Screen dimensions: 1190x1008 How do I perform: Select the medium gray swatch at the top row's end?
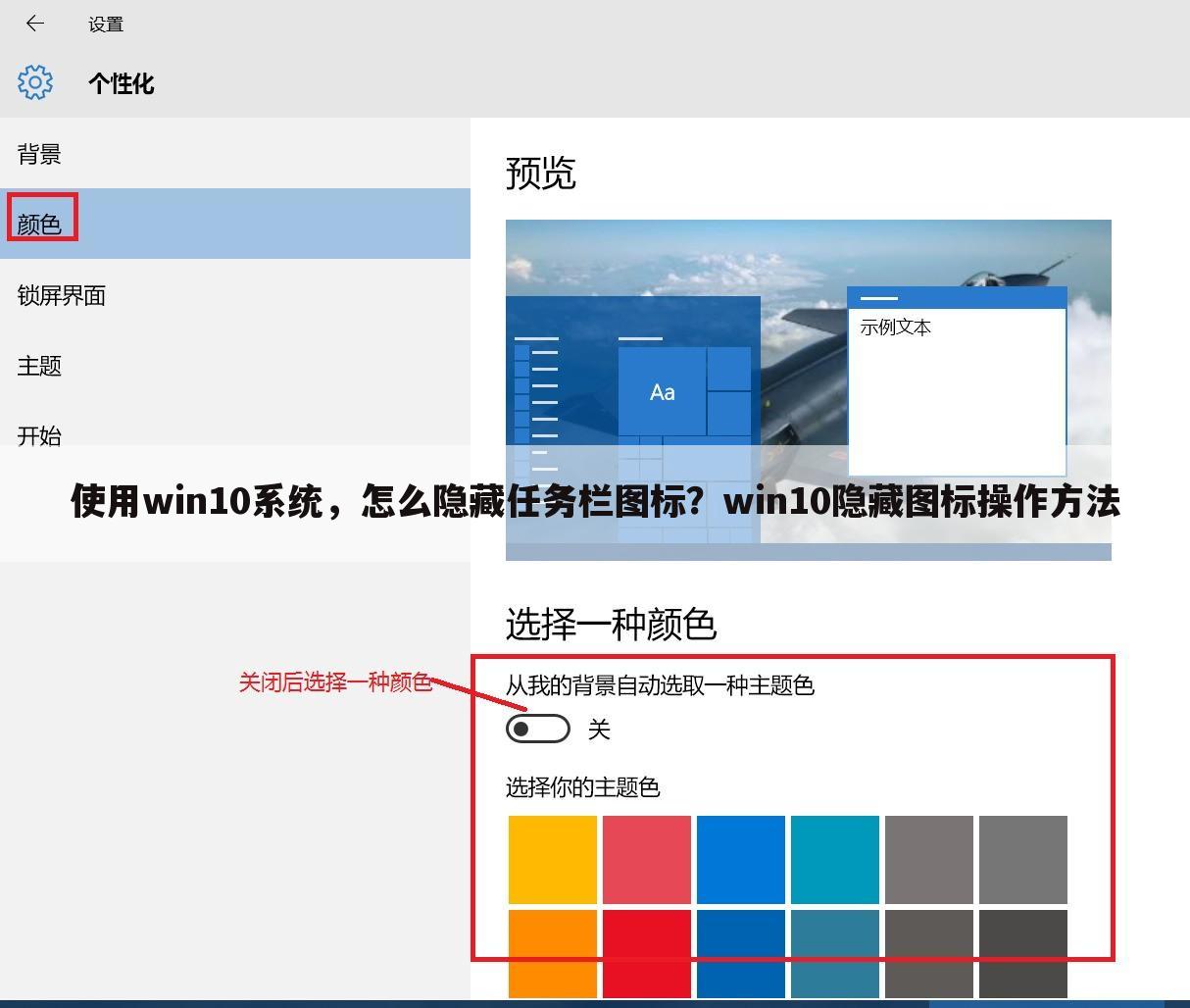[1023, 860]
